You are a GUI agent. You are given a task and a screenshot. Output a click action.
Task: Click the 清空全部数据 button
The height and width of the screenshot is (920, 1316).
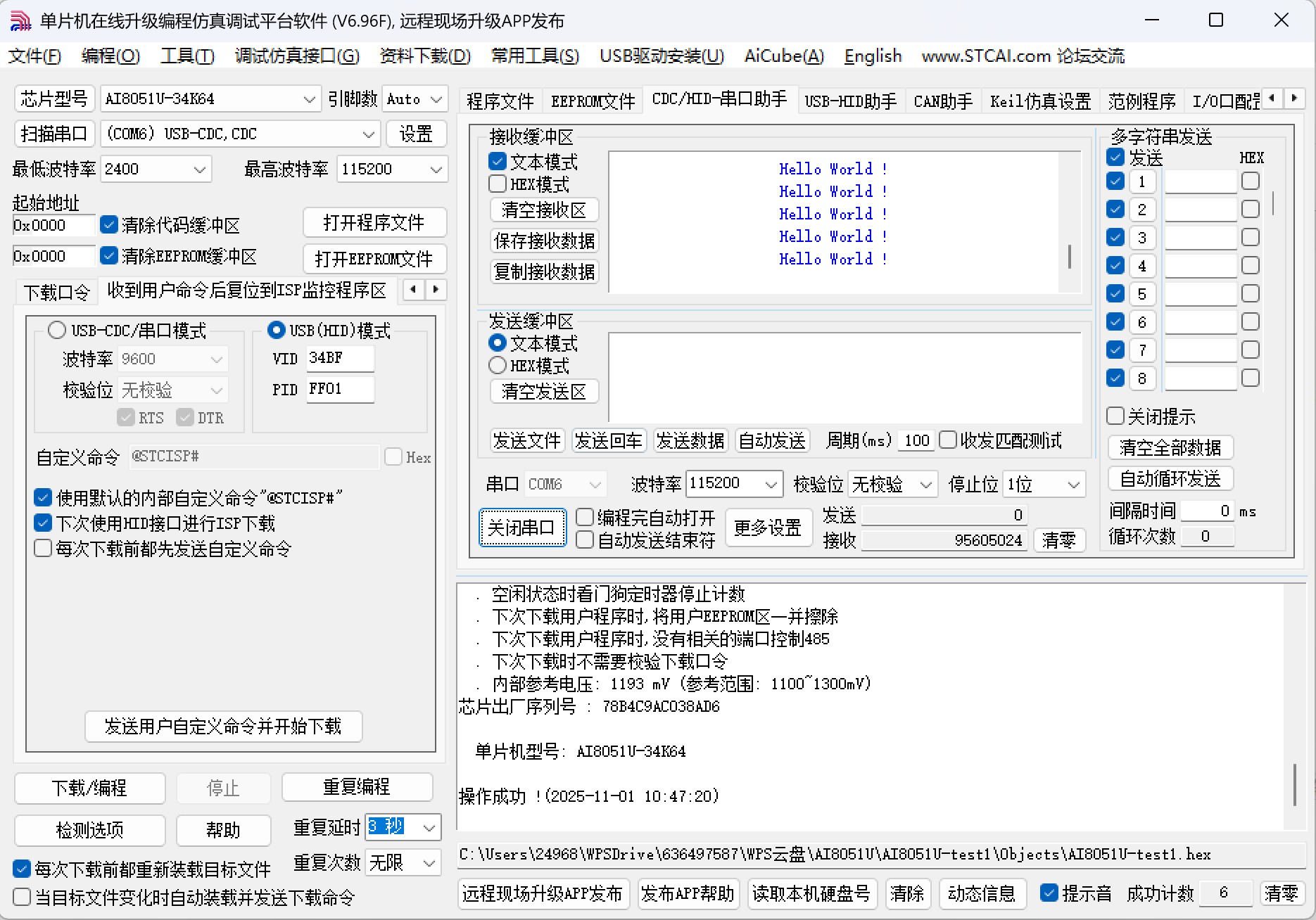1170,447
